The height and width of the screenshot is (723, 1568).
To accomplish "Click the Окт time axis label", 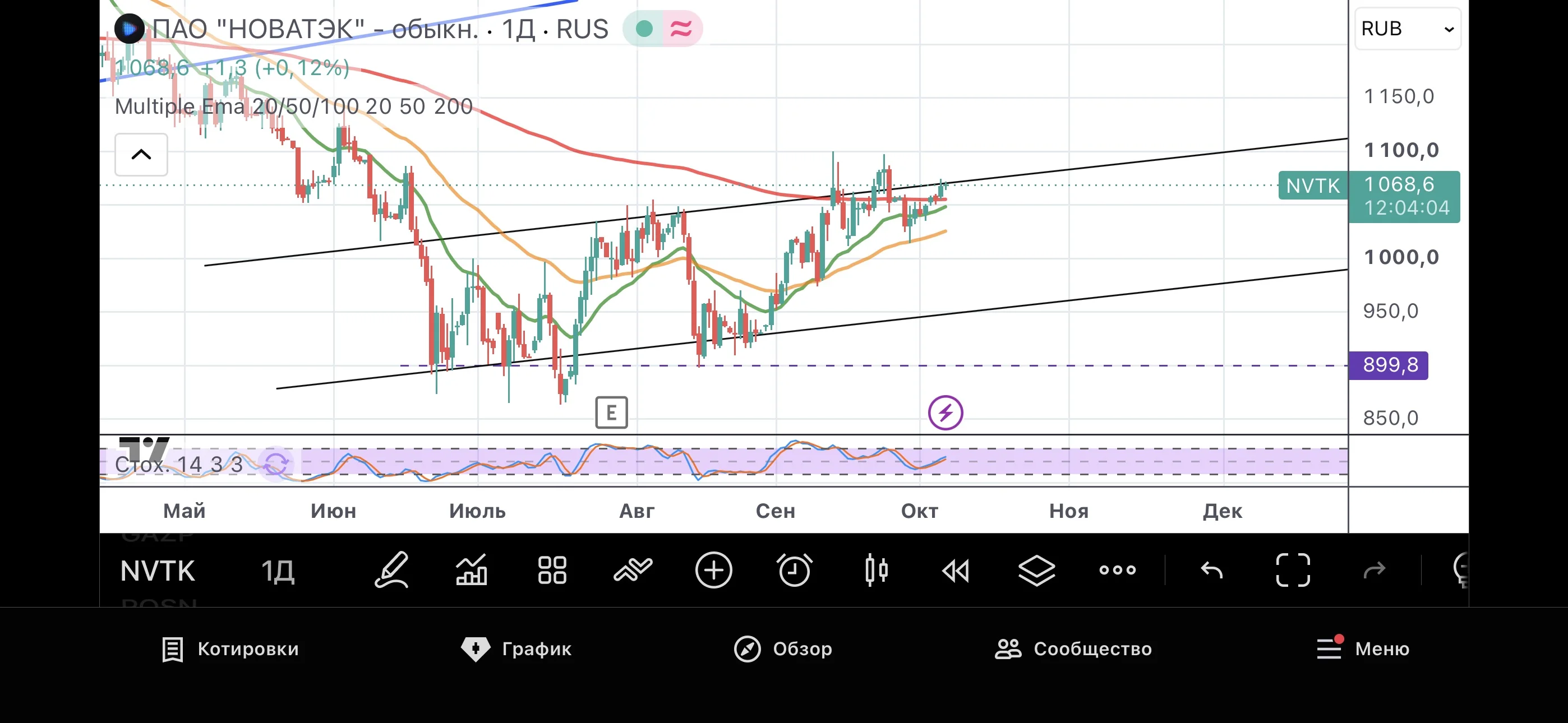I will point(919,511).
